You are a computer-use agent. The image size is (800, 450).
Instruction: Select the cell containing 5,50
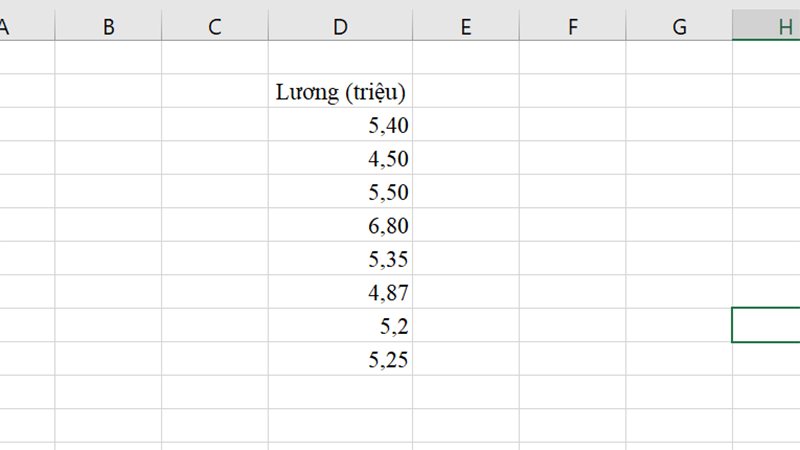[x=340, y=191]
